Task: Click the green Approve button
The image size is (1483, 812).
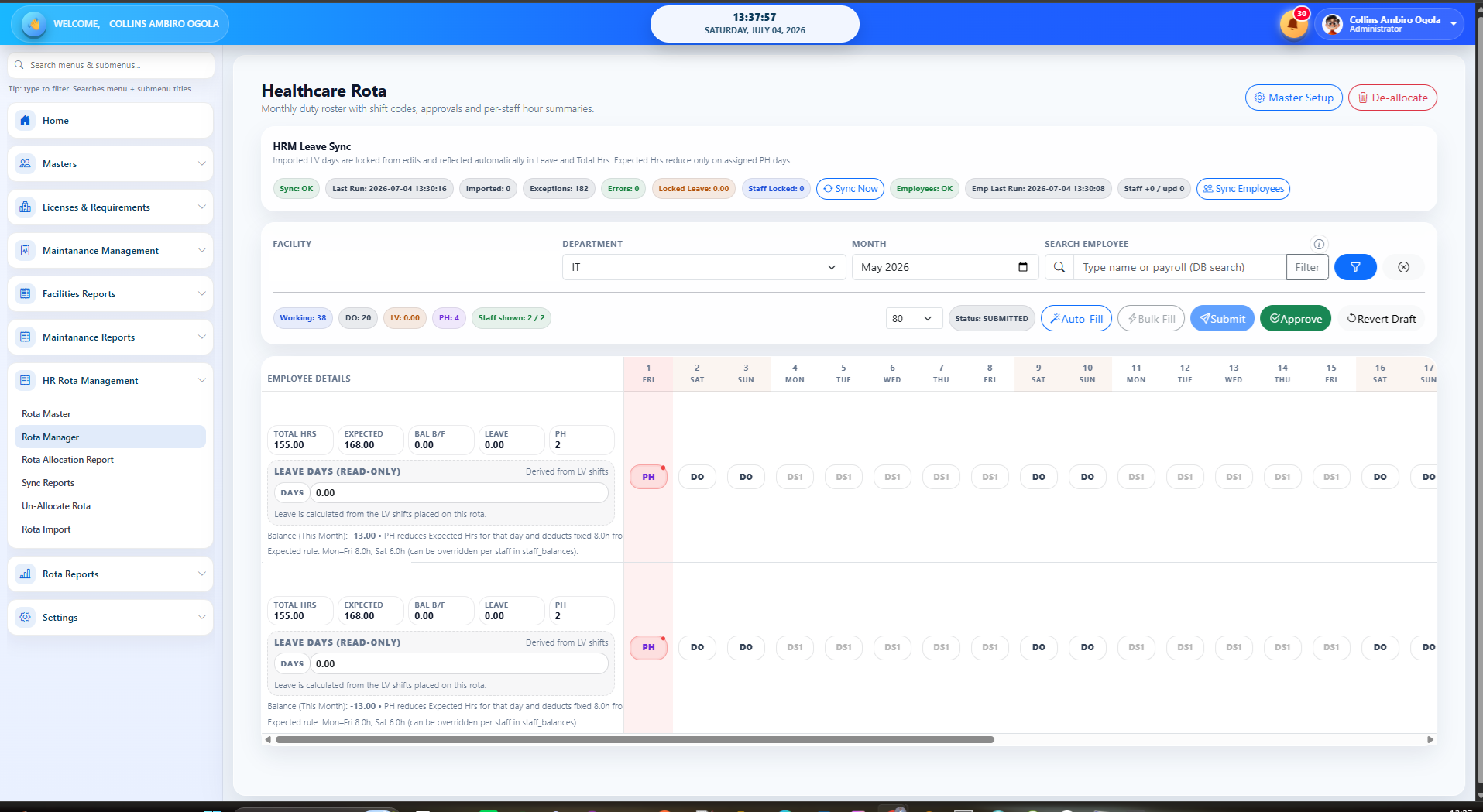Action: [1296, 318]
